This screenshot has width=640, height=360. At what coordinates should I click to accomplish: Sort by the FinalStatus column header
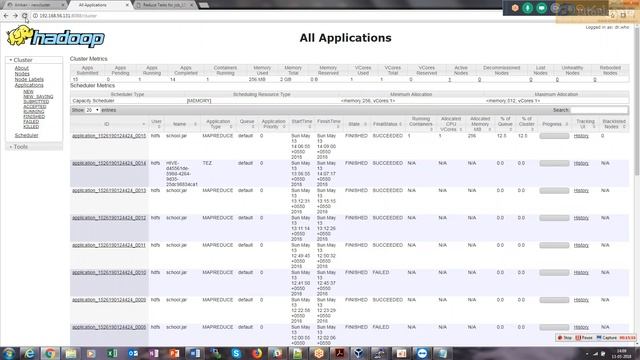pyautogui.click(x=388, y=124)
